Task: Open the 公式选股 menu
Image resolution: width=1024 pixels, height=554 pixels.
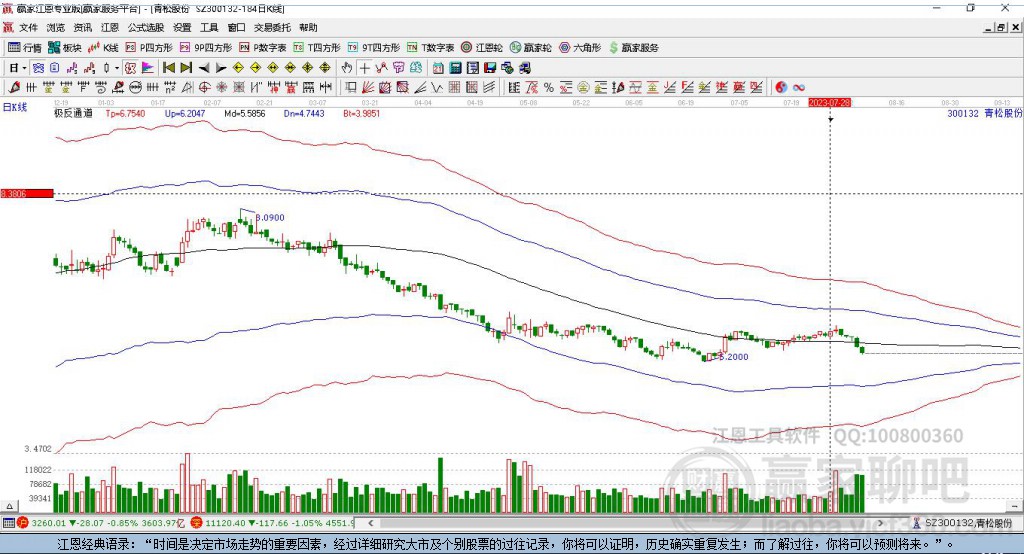Action: [146, 27]
